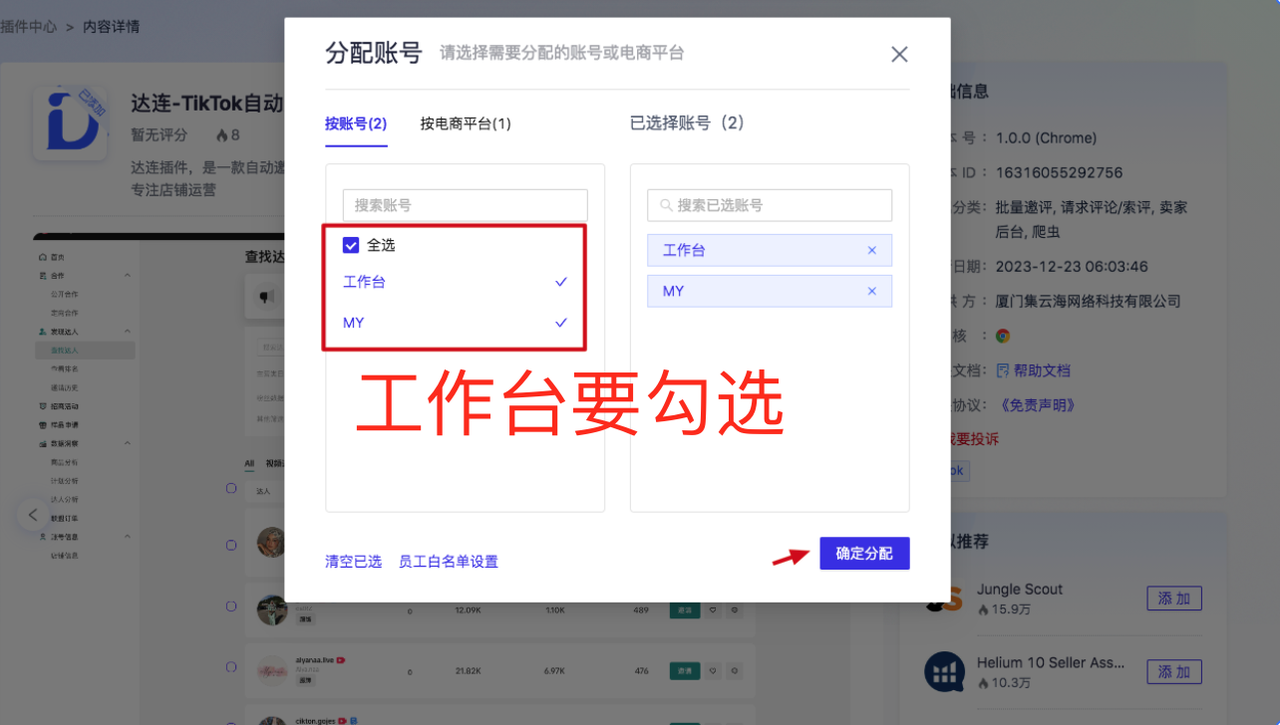The width and height of the screenshot is (1280, 725).
Task: Close the 分配账号 dialog with the X
Action: (899, 54)
